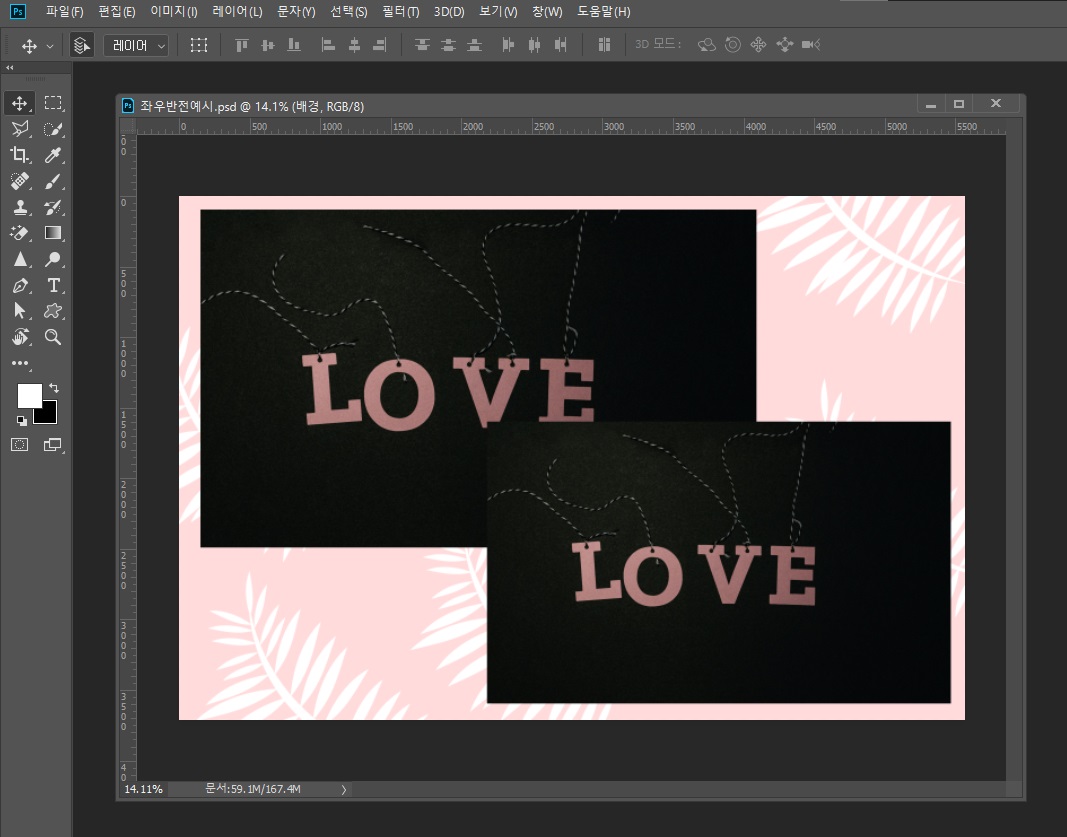Align right edges of layers

[380, 45]
